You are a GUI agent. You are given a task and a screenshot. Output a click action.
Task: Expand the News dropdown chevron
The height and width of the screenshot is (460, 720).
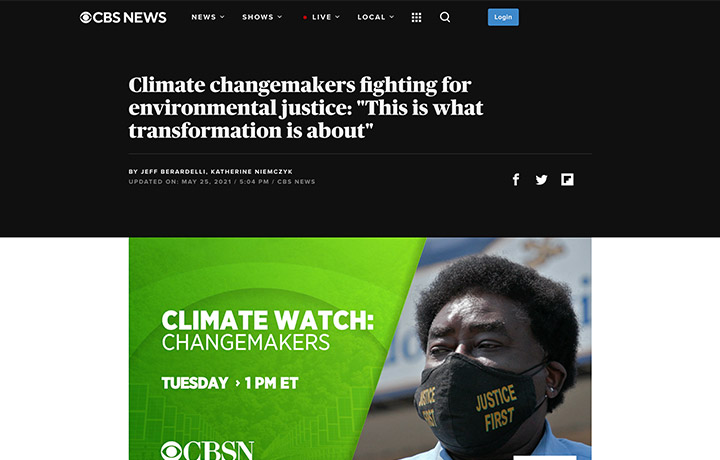(x=223, y=17)
